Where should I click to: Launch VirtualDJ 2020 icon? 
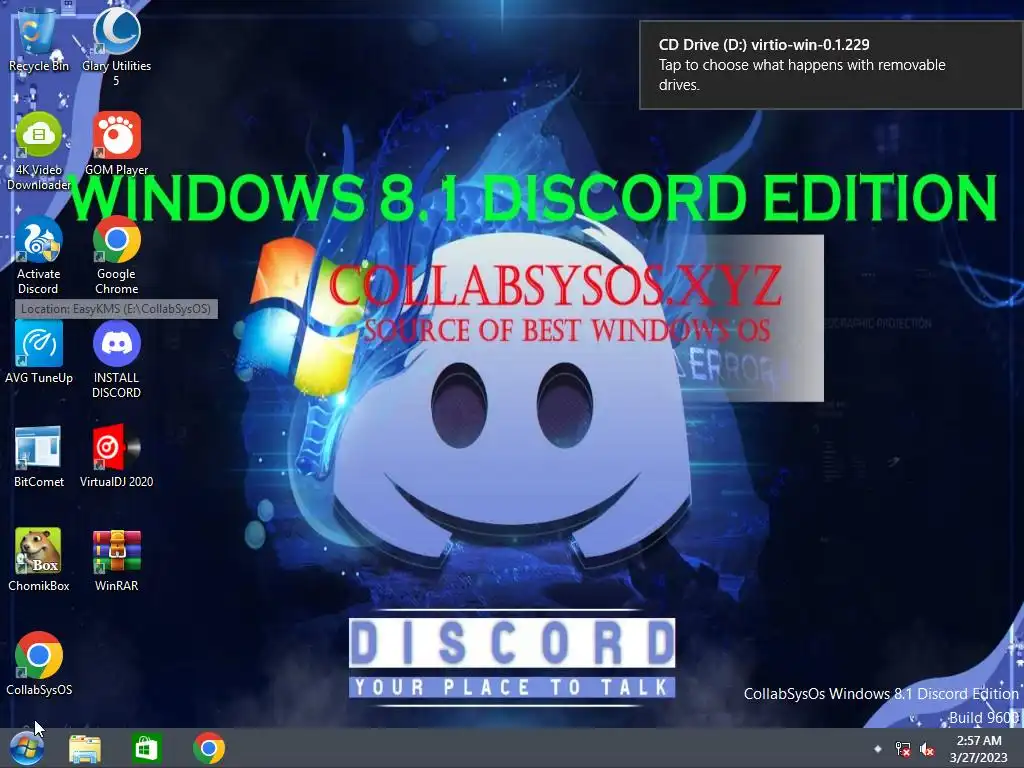tap(116, 456)
